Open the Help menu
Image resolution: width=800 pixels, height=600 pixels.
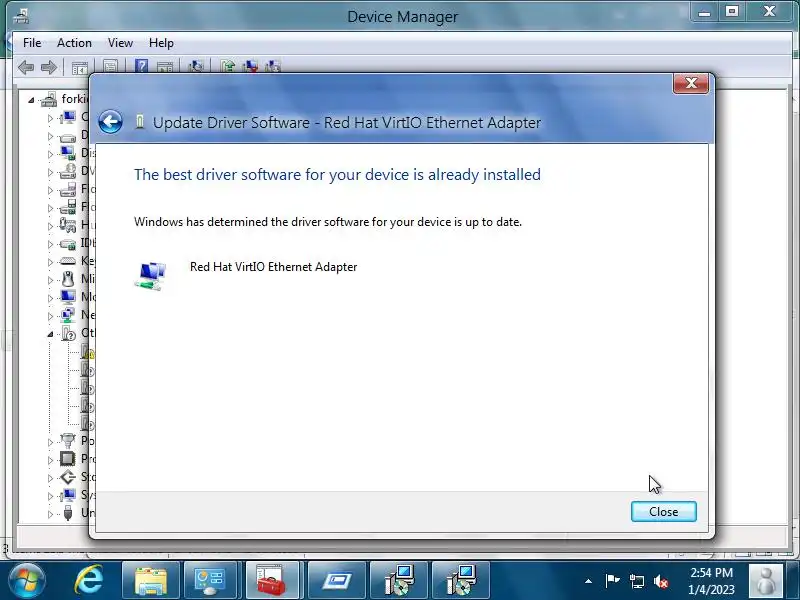(161, 43)
